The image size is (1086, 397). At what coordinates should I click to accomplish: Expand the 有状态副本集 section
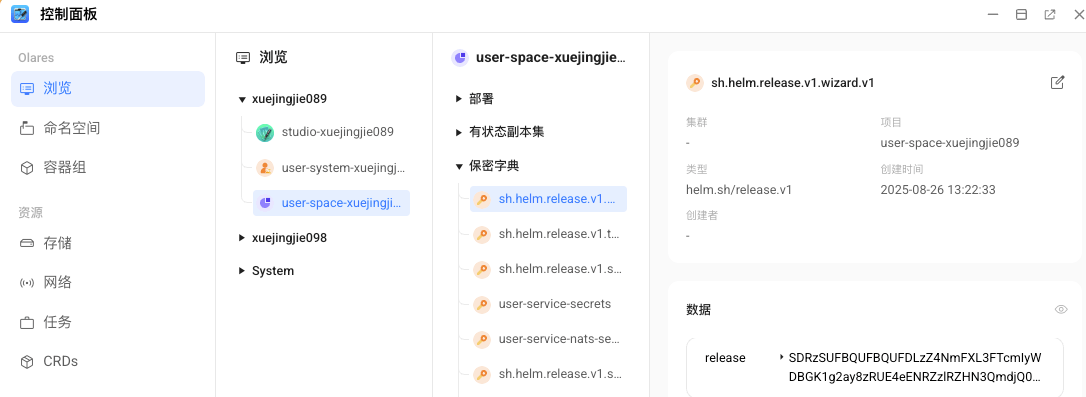click(x=459, y=132)
